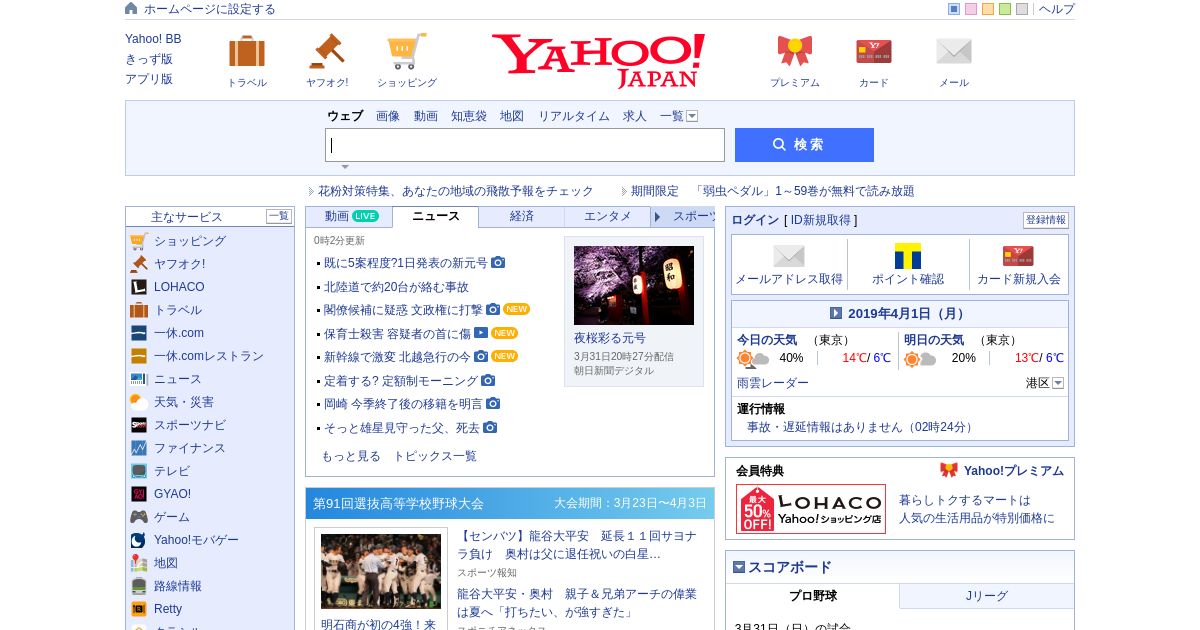Switch to the エンタメ news tab
This screenshot has height=630, width=1200.
[608, 216]
